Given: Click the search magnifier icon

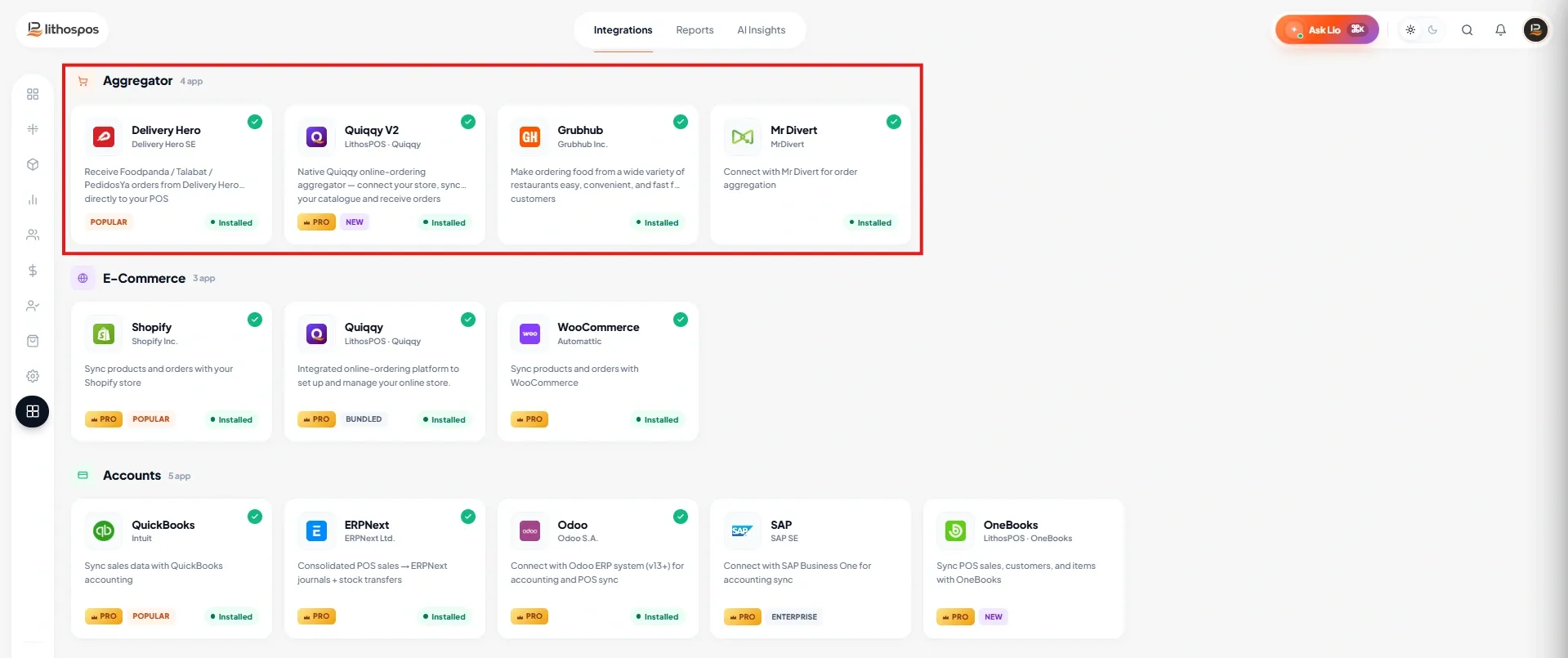Looking at the screenshot, I should click(1467, 30).
